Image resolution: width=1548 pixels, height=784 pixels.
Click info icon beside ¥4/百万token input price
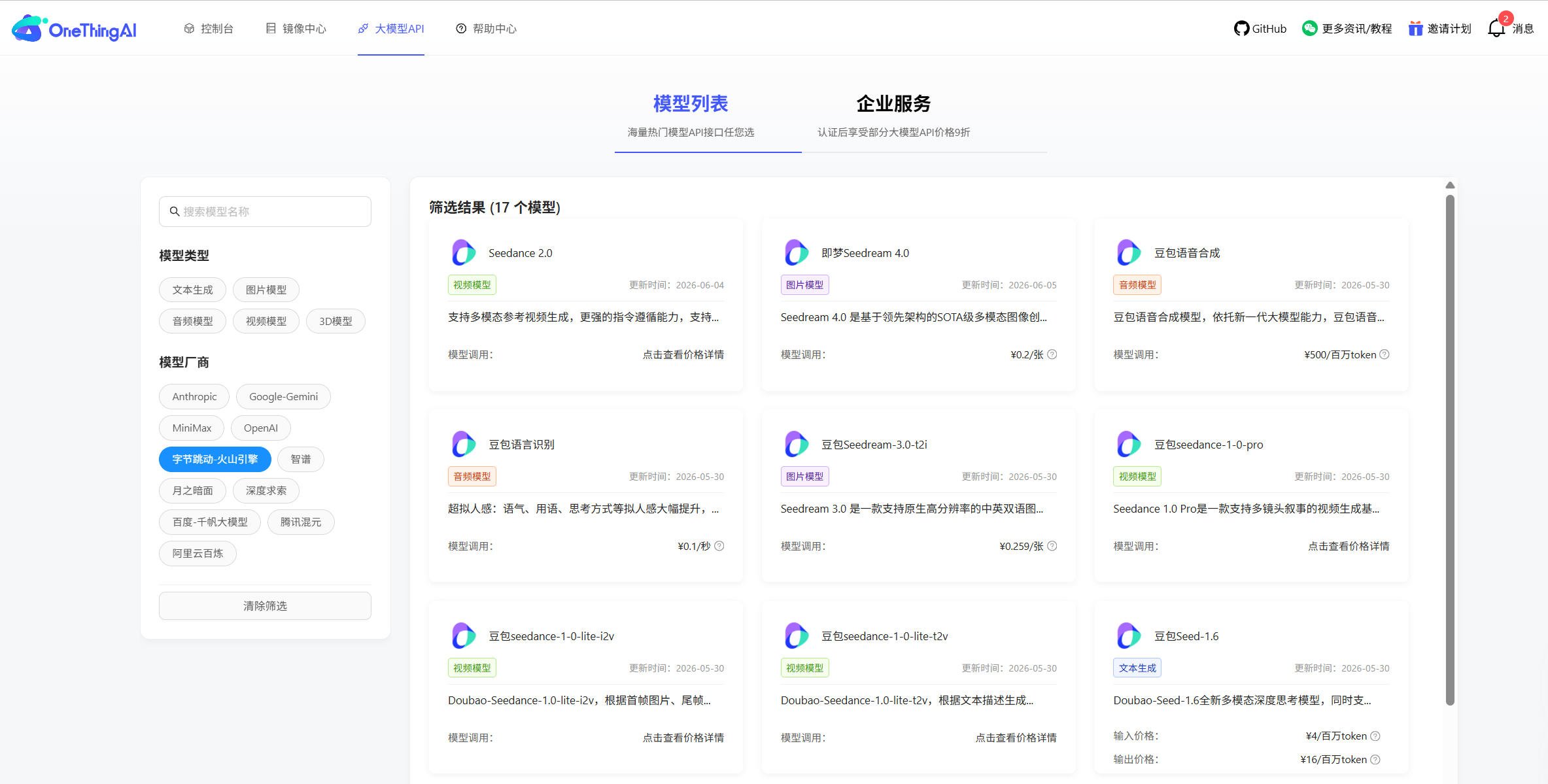(x=1375, y=736)
